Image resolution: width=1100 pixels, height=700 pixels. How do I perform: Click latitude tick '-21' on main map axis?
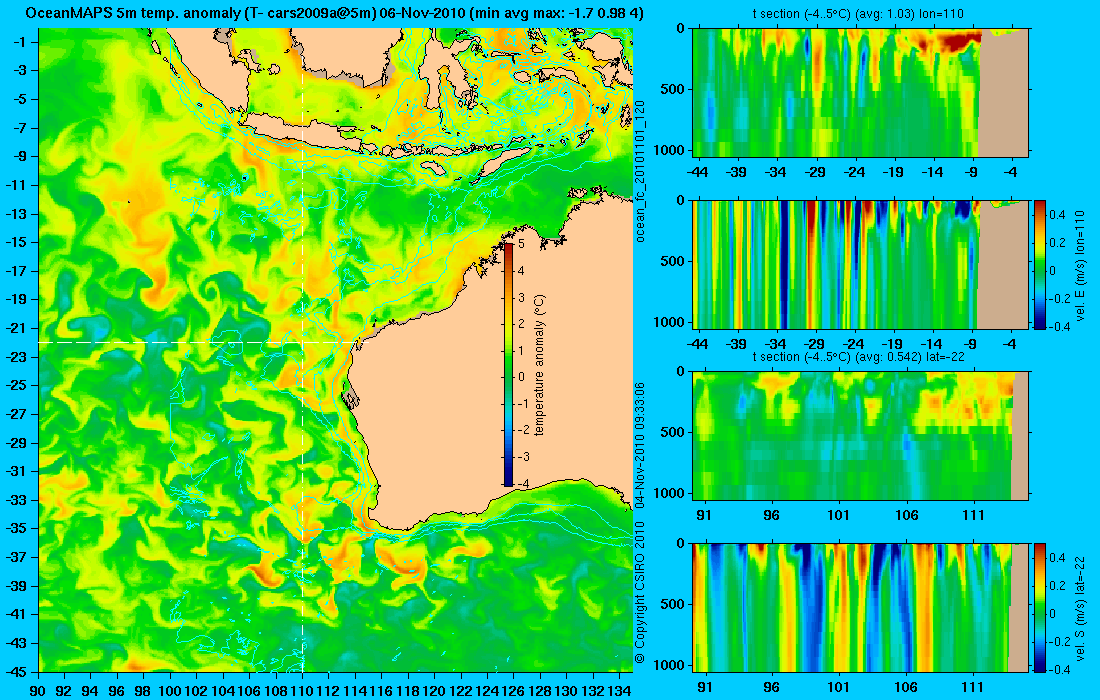point(15,328)
